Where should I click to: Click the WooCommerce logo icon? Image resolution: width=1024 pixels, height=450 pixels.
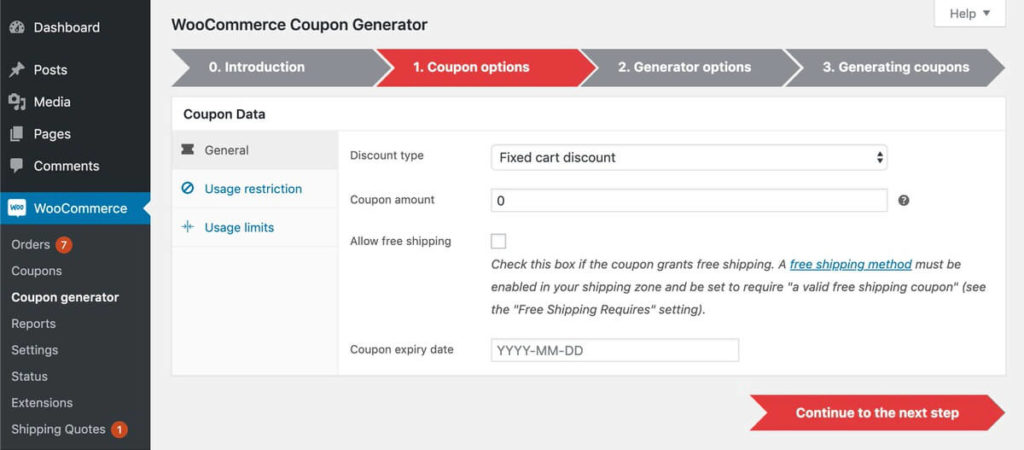[17, 208]
